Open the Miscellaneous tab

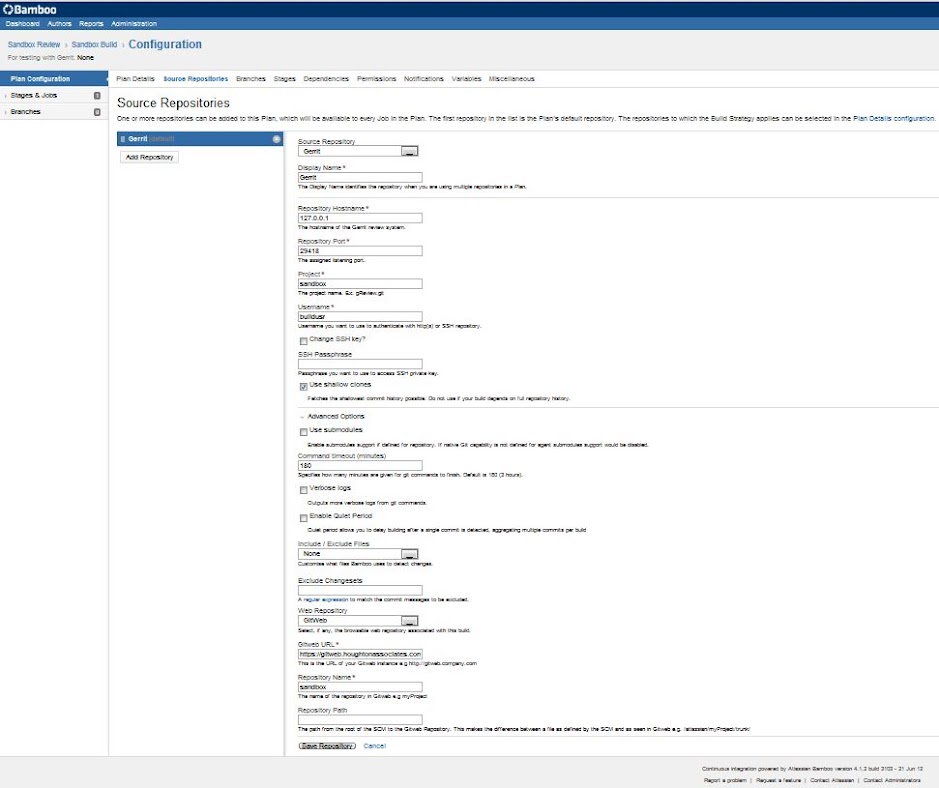point(511,79)
